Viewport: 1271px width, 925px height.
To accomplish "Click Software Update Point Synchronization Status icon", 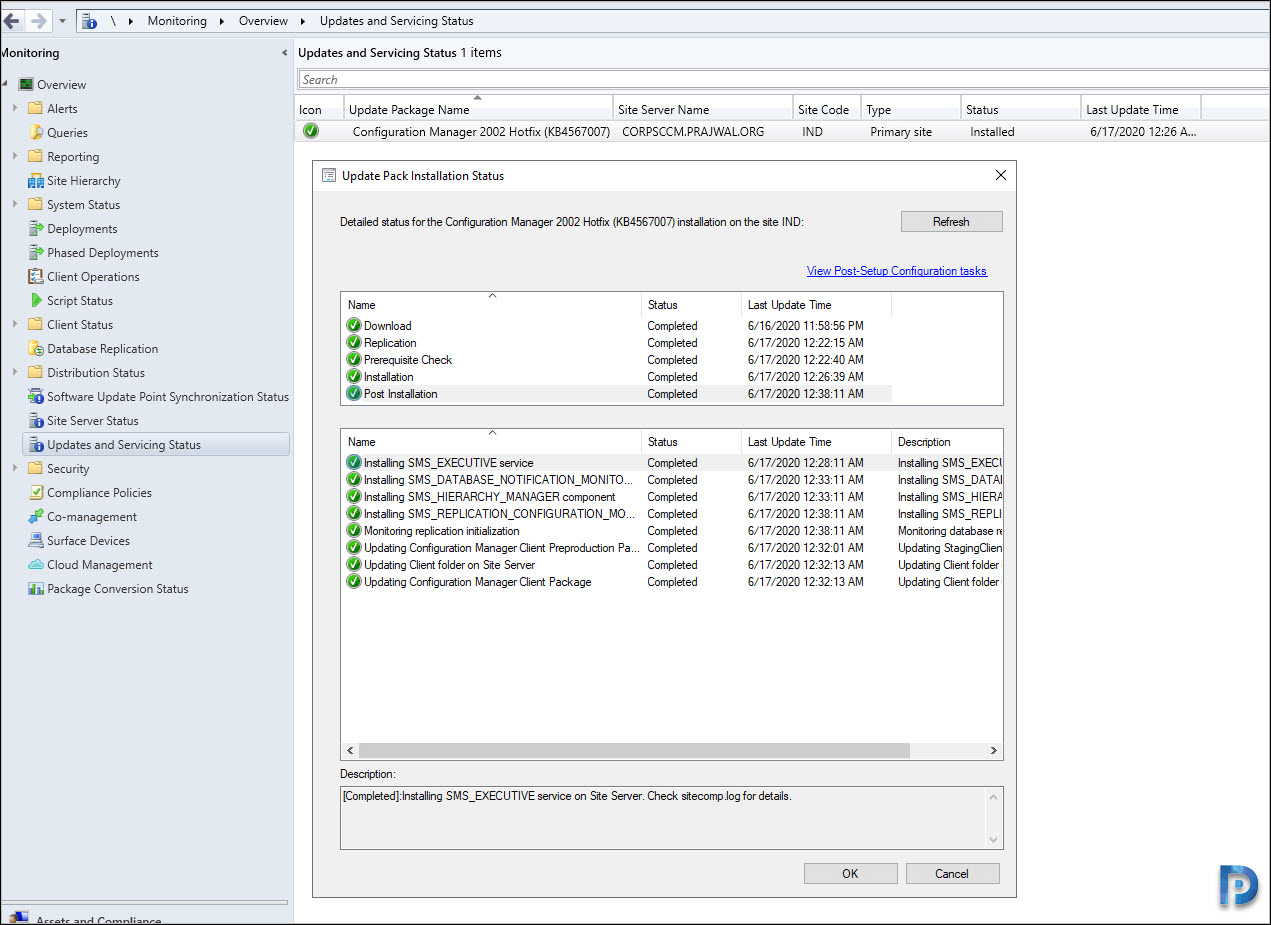I will 36,397.
